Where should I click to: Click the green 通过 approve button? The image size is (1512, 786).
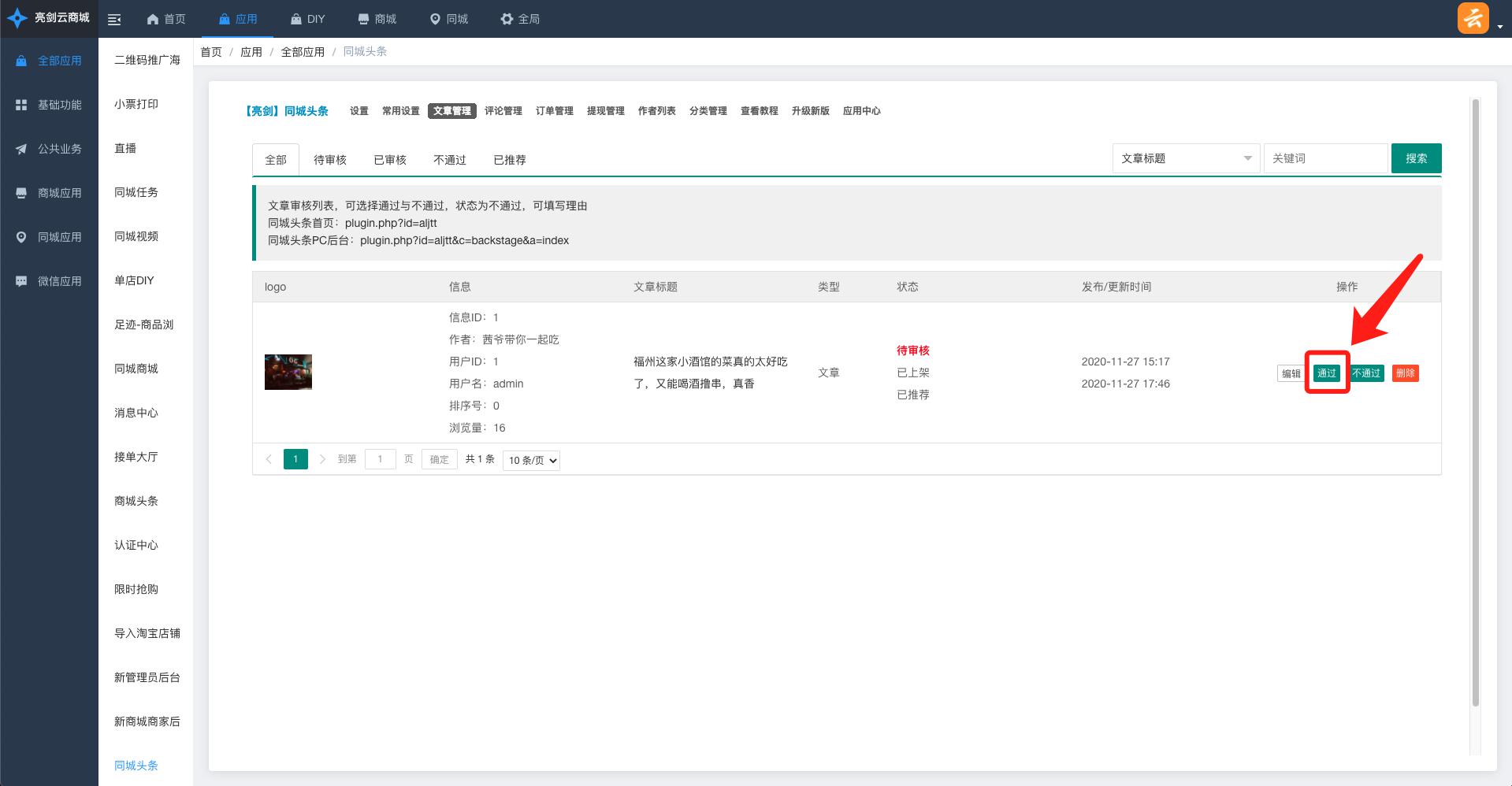pos(1326,373)
